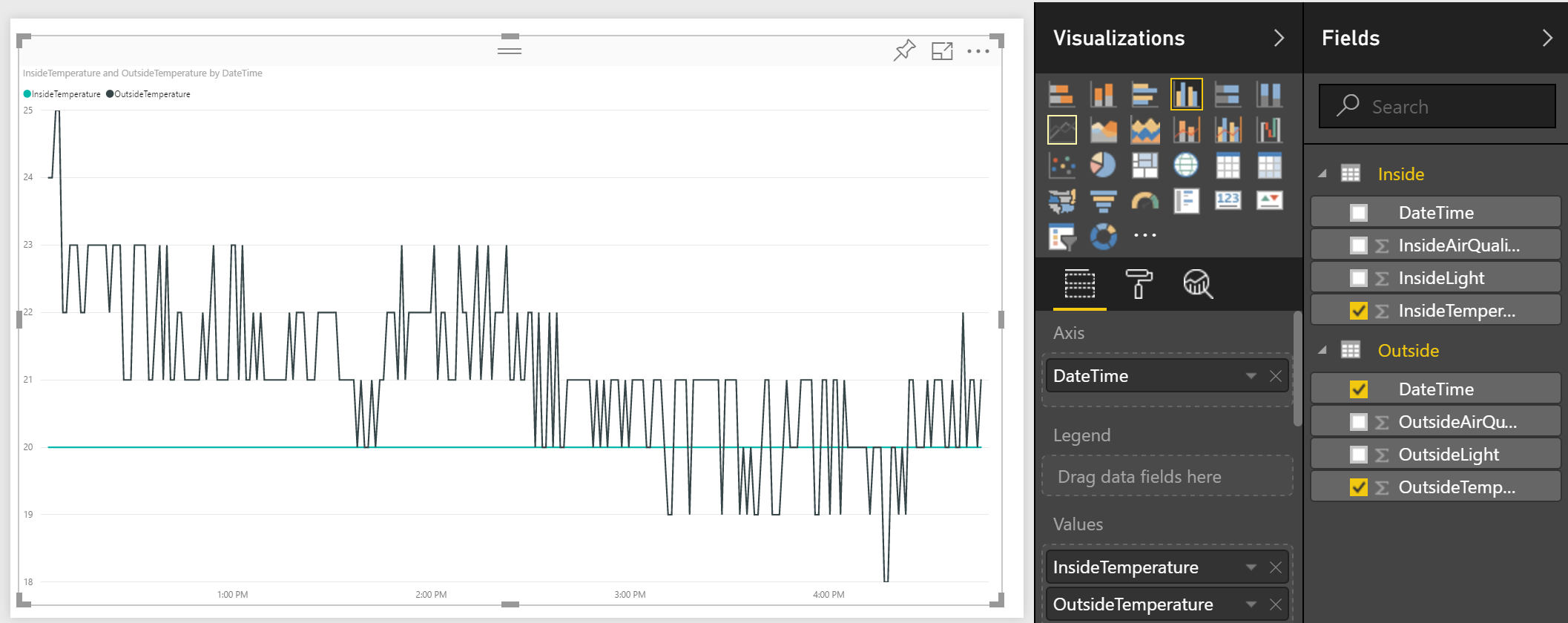The image size is (1568, 623).
Task: Click the OutsideTemperature legend color dot
Action: [x=110, y=94]
